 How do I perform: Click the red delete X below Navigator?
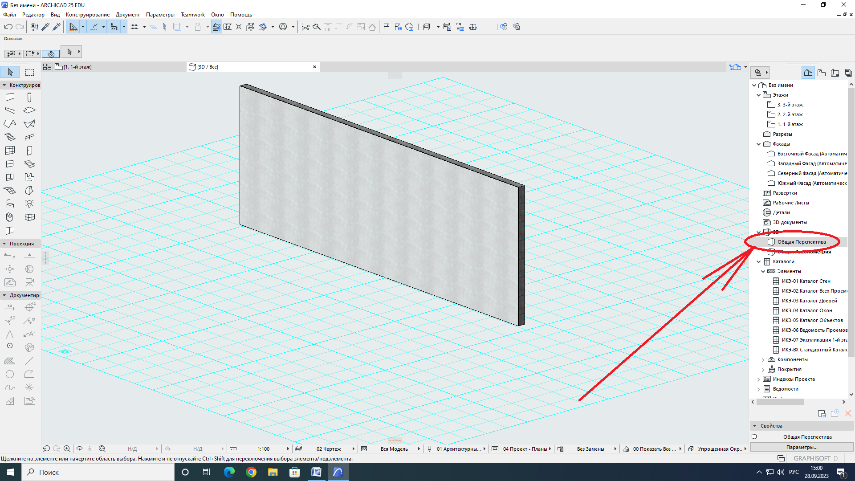coord(848,413)
